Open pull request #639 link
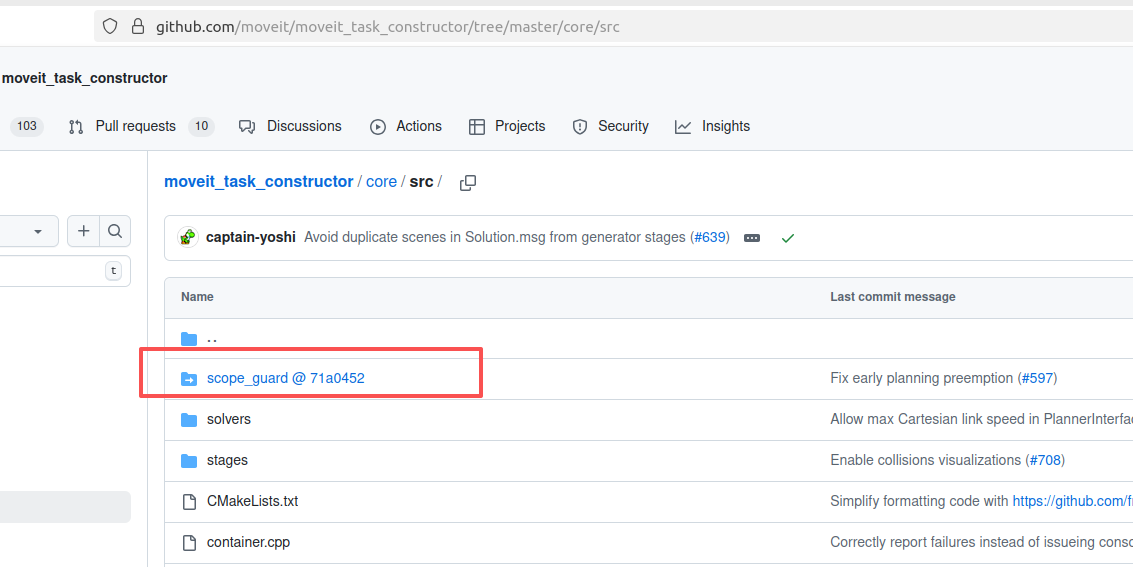Screen dimensions: 1133x567 coord(710,237)
